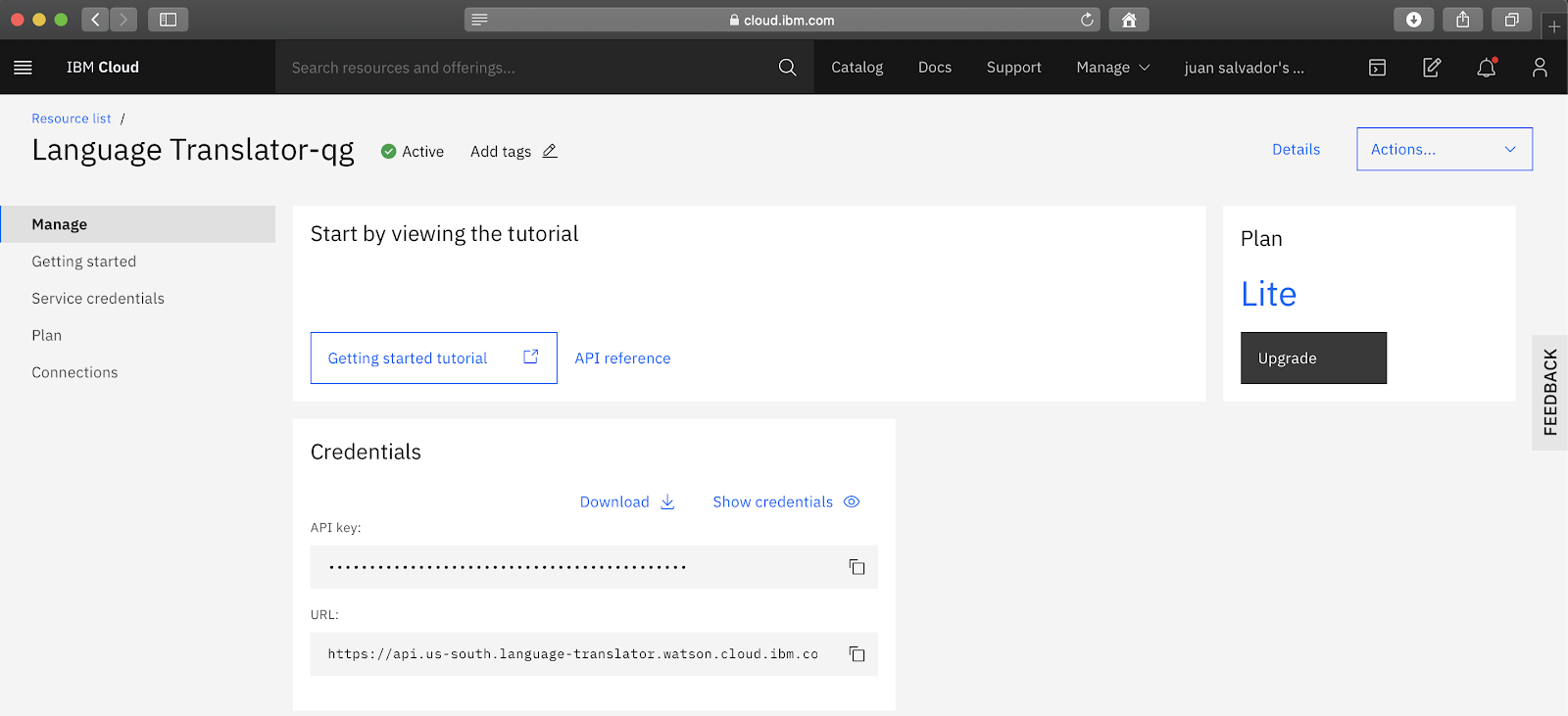Go back with the Safari back arrow

(95, 20)
